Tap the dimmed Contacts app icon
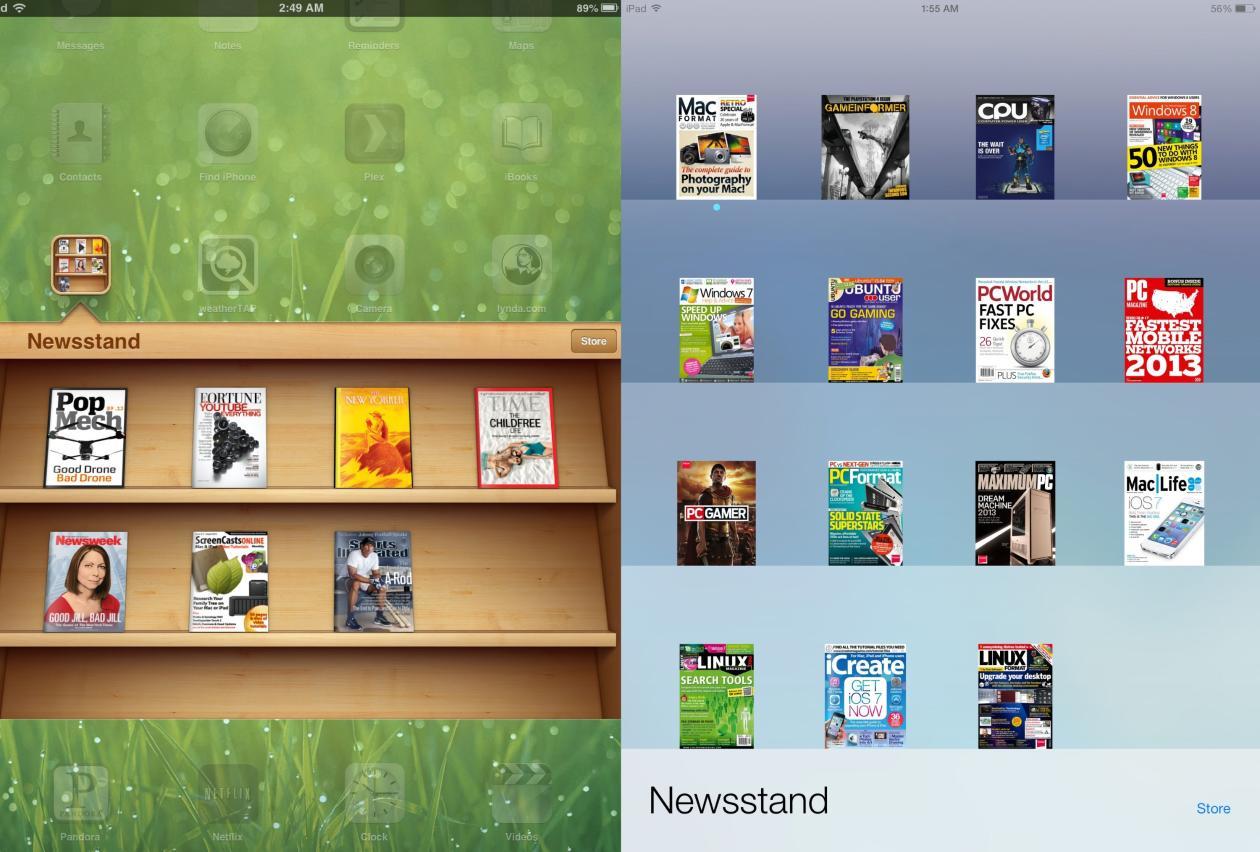The width and height of the screenshot is (1260, 852). click(81, 133)
